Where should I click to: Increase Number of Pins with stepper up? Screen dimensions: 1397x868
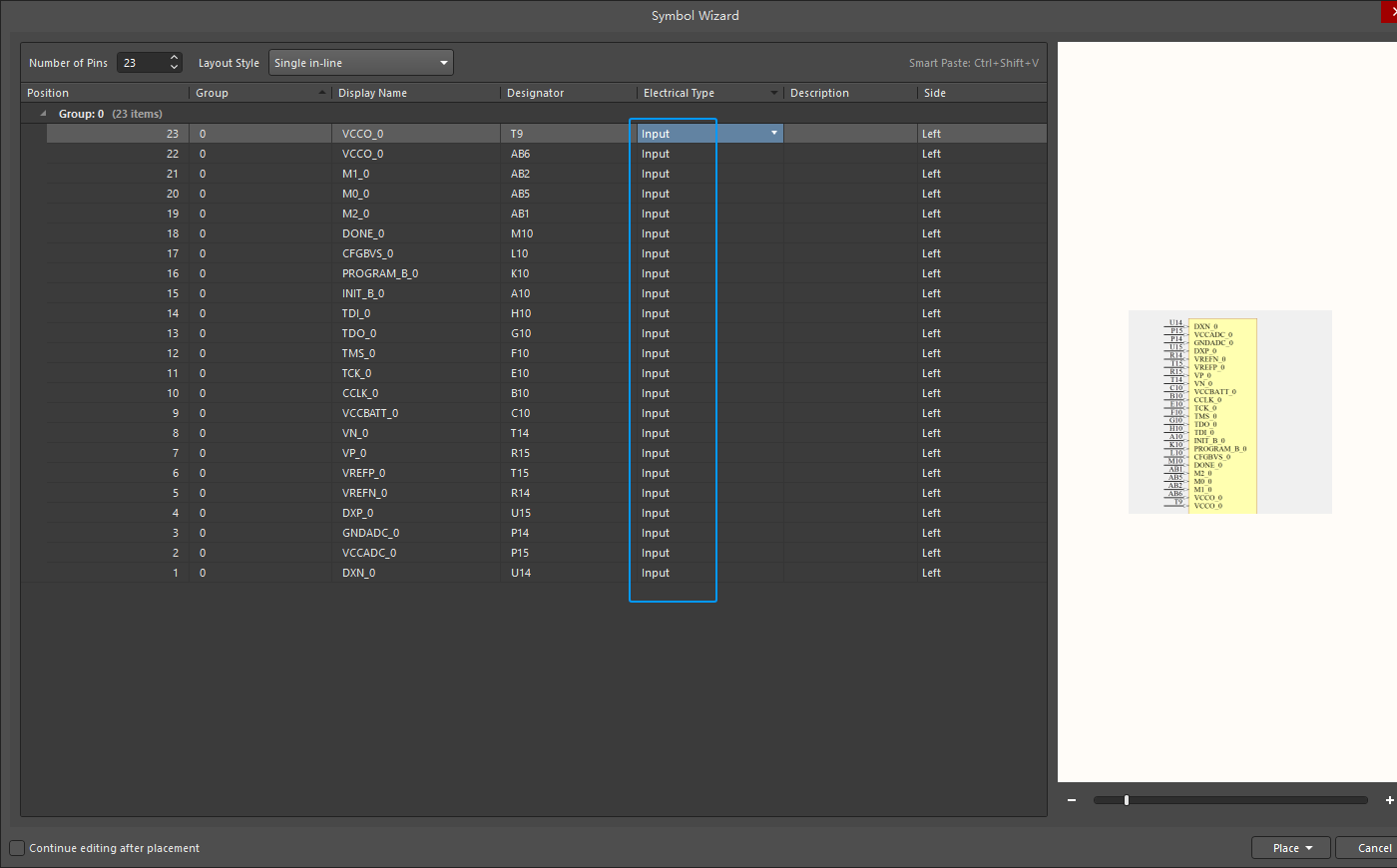[x=175, y=58]
